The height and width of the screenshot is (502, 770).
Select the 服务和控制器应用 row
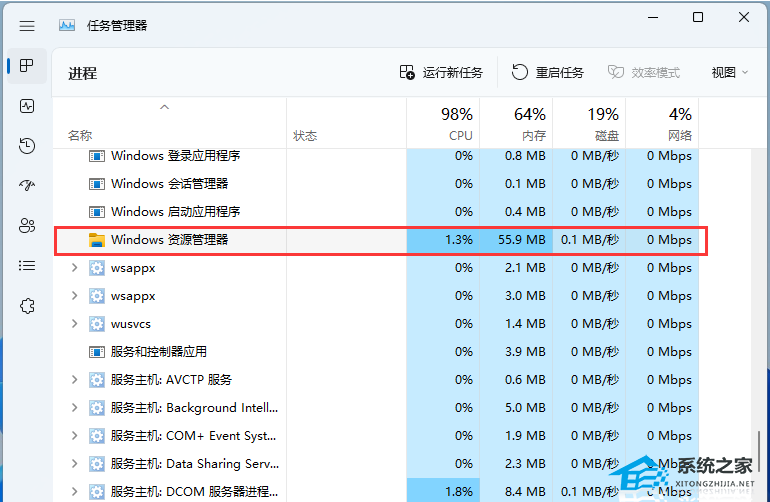(376, 352)
